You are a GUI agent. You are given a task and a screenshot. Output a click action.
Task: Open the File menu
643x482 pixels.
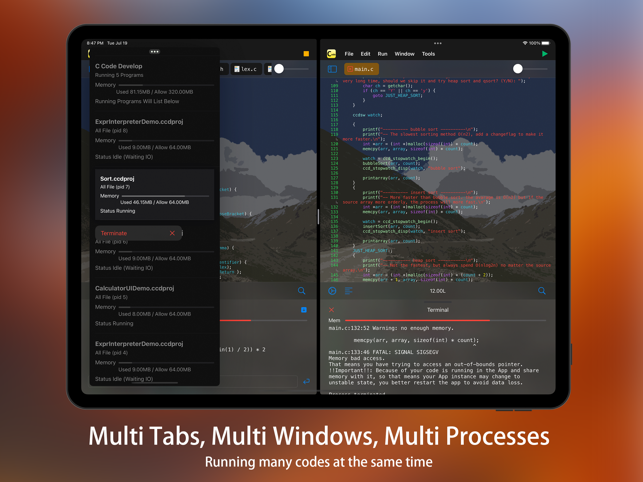pyautogui.click(x=349, y=54)
